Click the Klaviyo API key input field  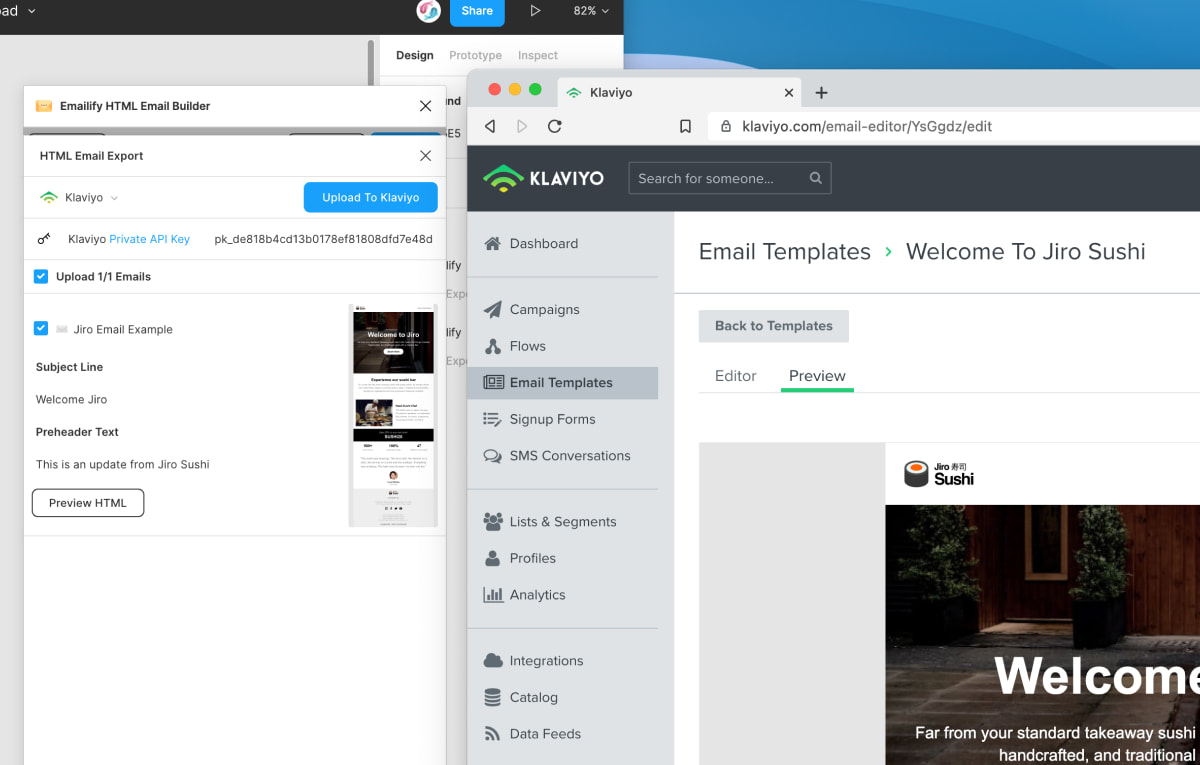323,239
